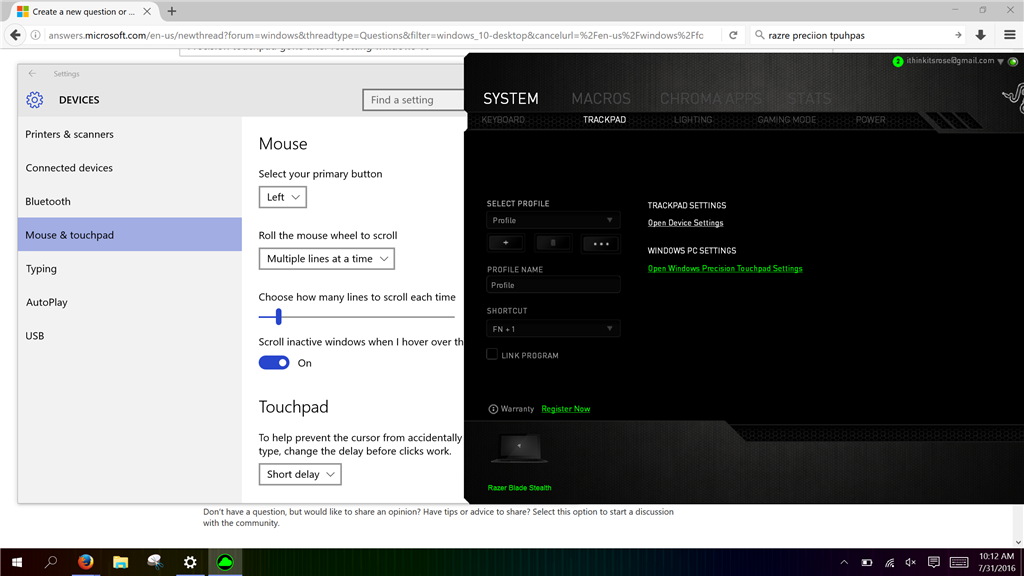Screen dimensions: 1024x576
Task: Switch to the MACROS tab
Action: 601,99
